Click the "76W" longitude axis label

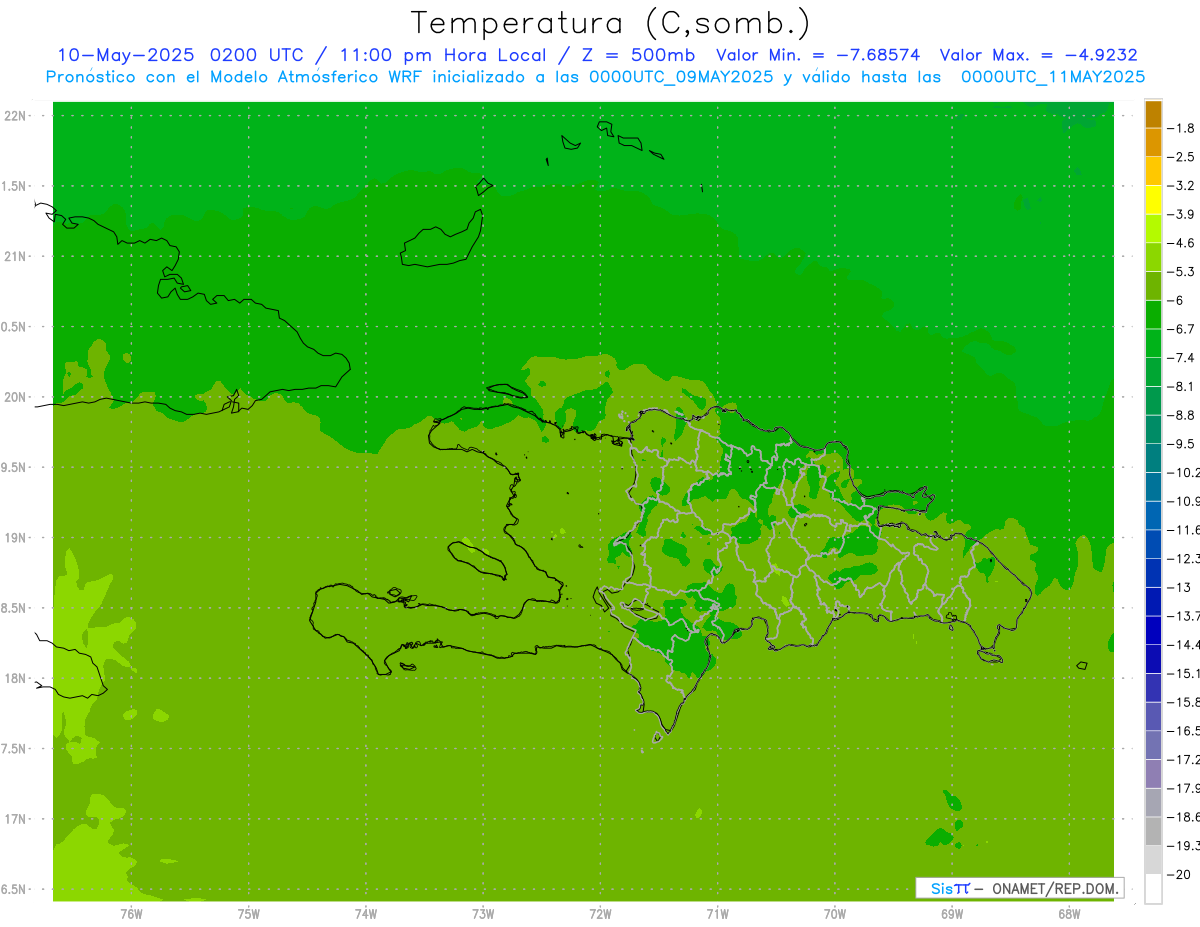coord(131,914)
